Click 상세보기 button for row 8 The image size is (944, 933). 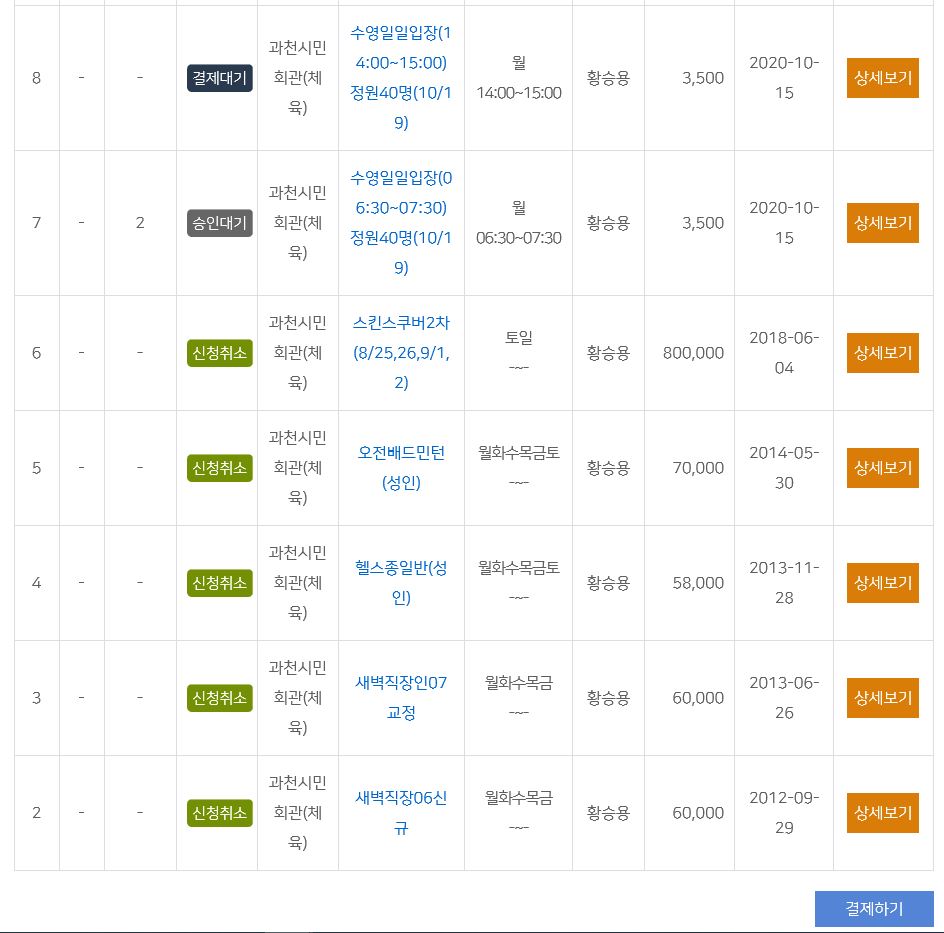pyautogui.click(x=882, y=78)
